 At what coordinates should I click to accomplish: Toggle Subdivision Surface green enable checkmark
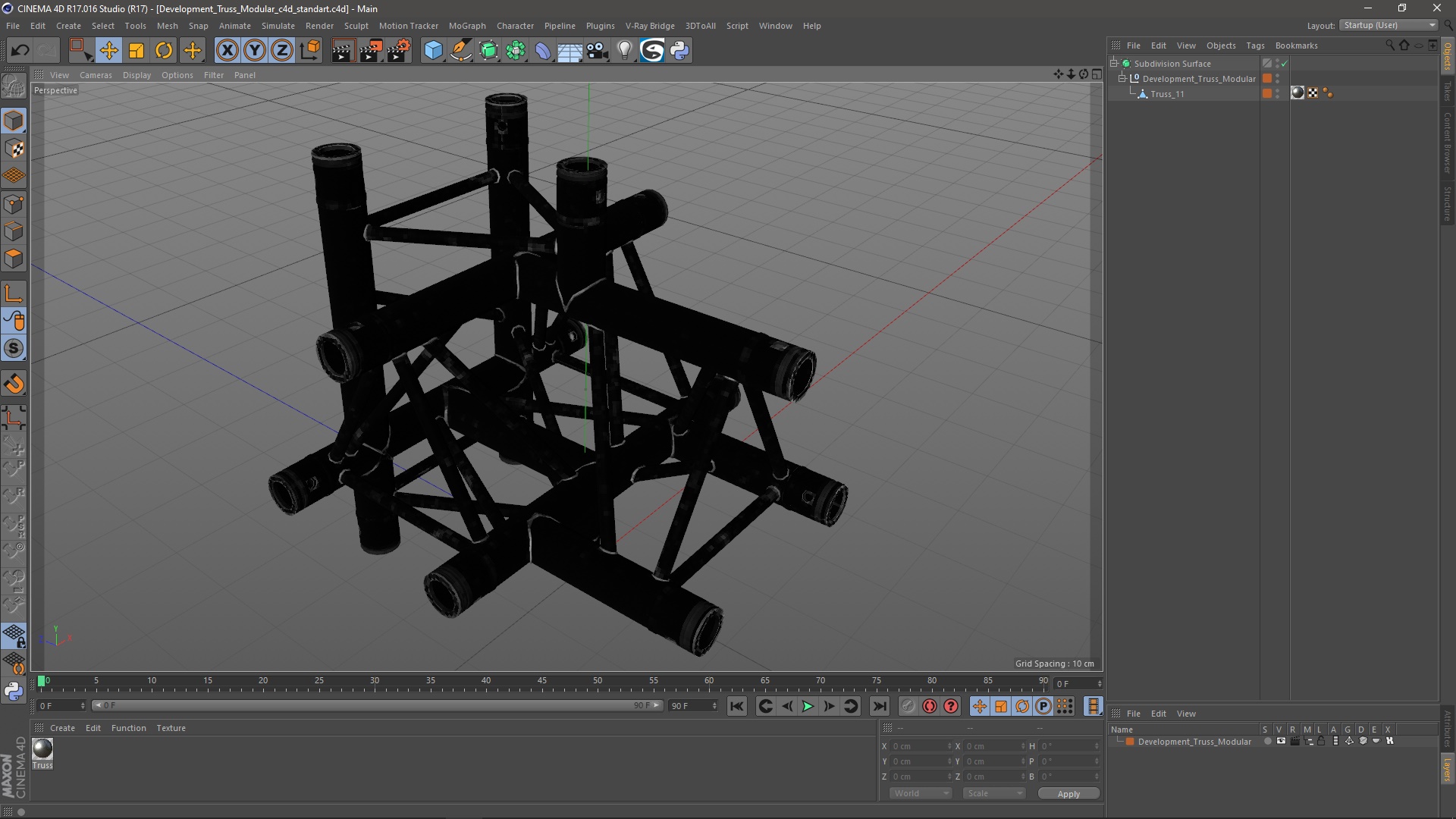[1284, 64]
